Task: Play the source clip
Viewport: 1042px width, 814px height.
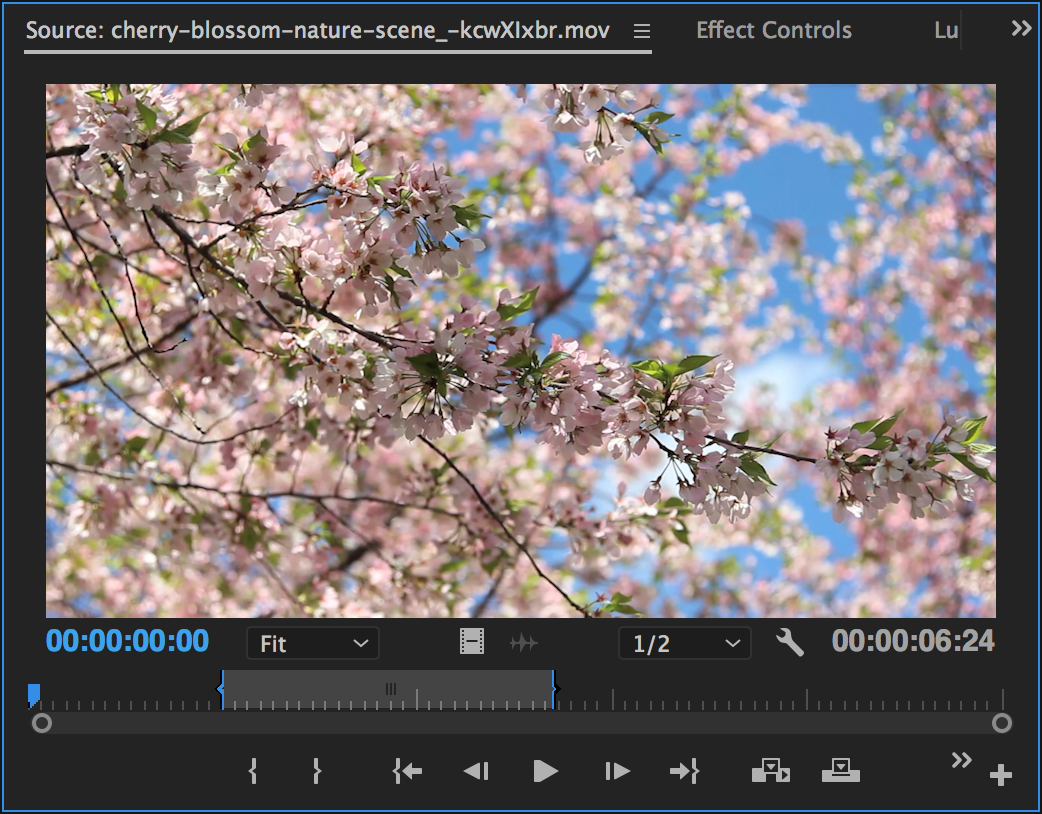Action: click(x=545, y=771)
